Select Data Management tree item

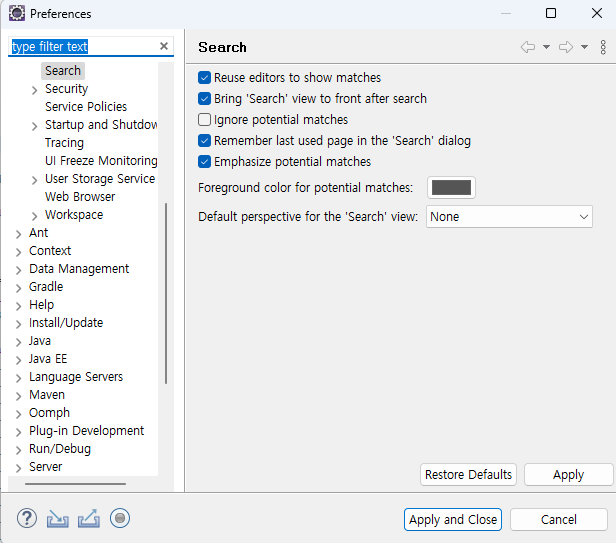[79, 269]
